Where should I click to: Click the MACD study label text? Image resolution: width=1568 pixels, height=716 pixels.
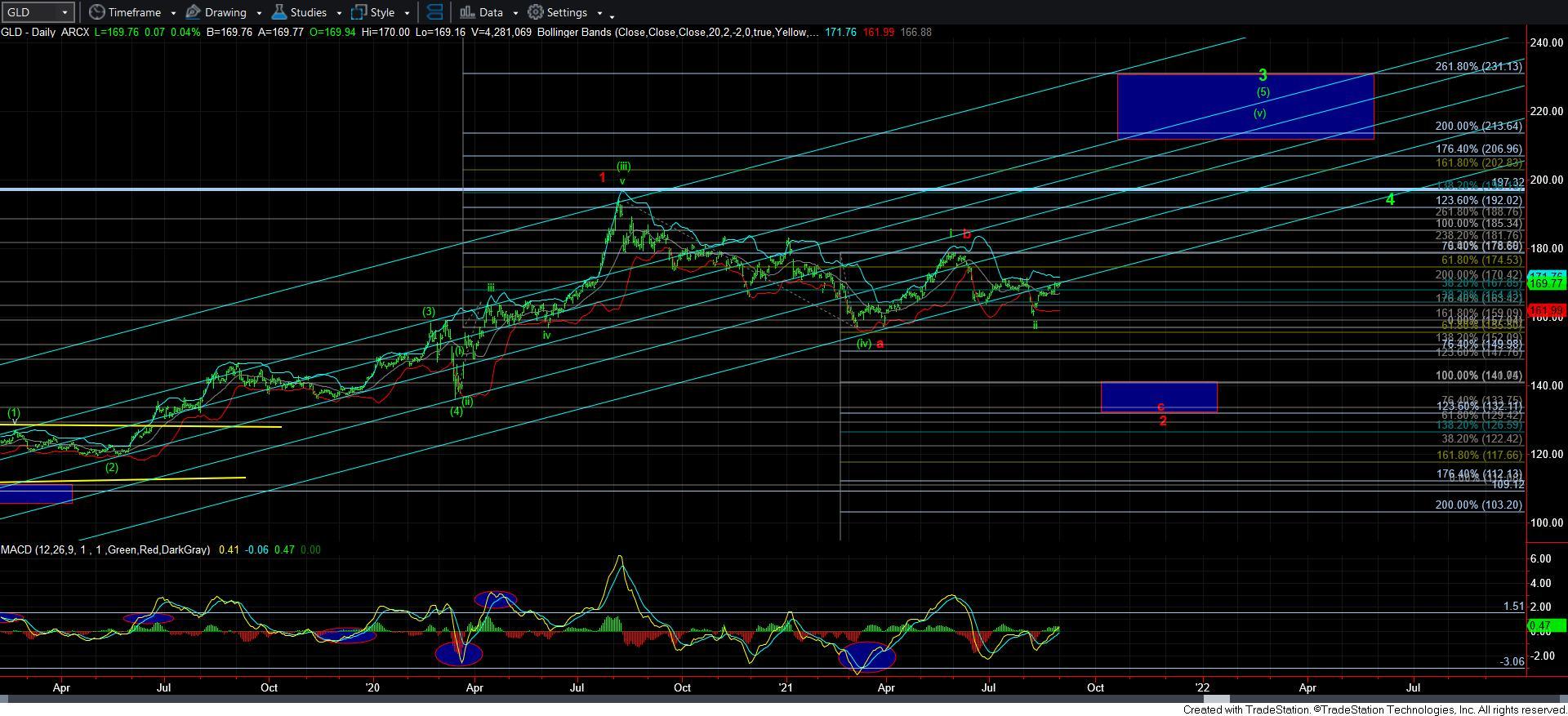coord(105,550)
